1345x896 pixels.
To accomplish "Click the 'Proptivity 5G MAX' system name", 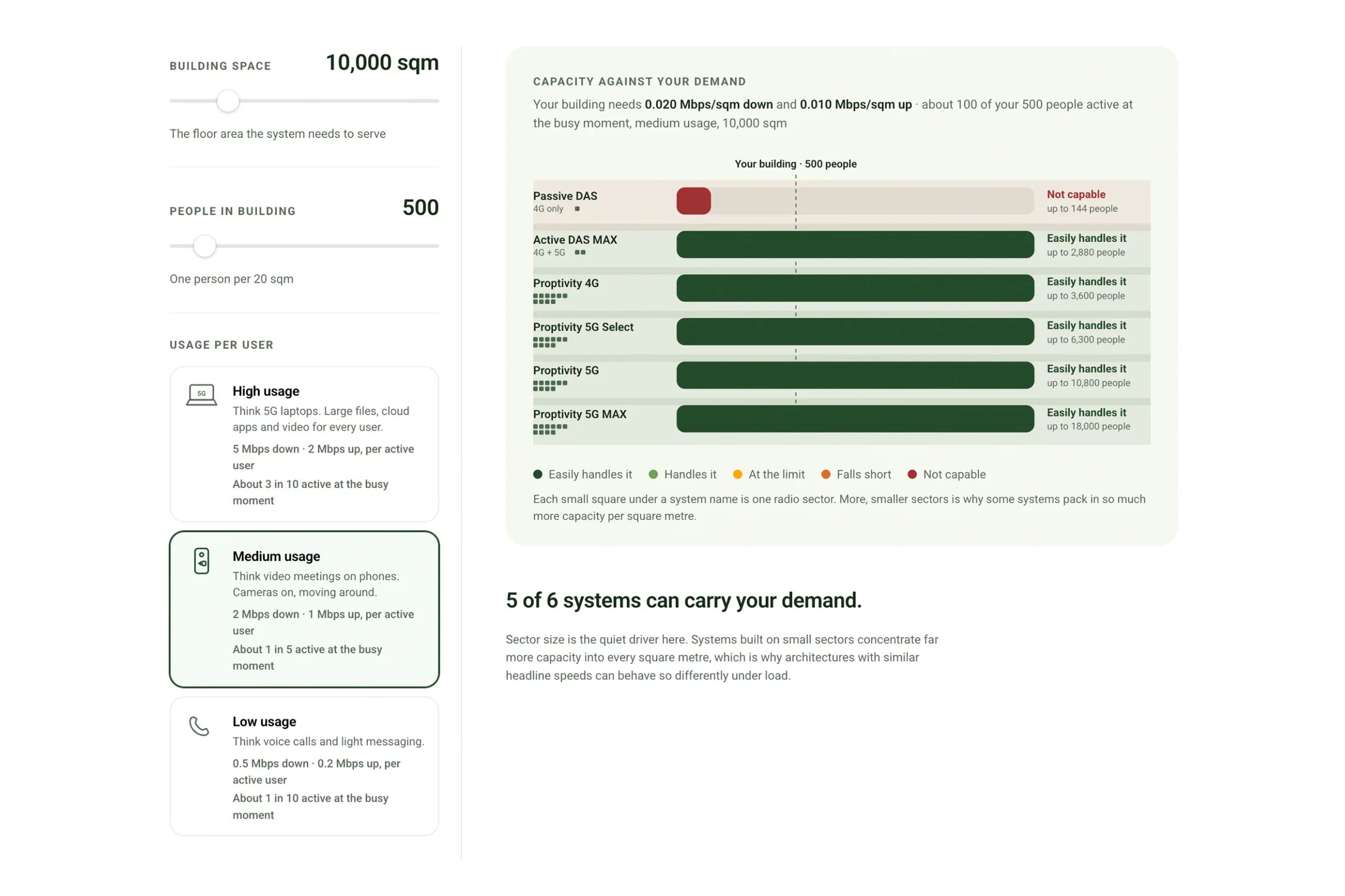I will click(580, 414).
